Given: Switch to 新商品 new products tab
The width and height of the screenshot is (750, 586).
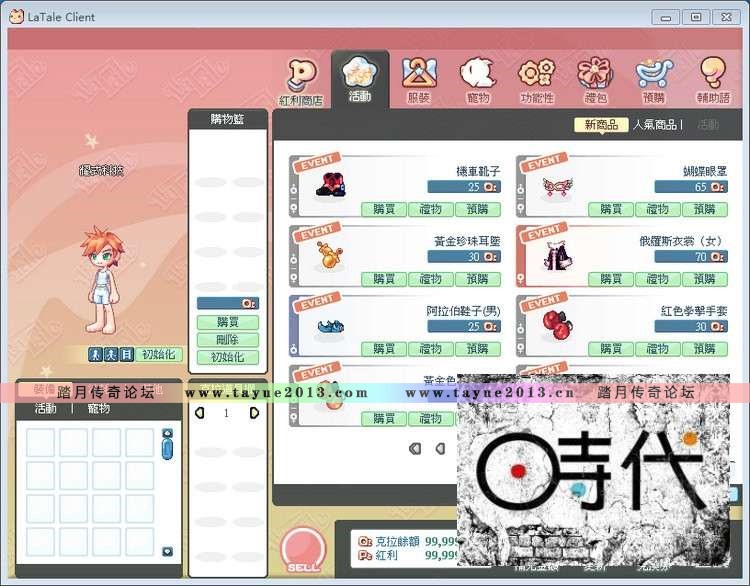Looking at the screenshot, I should tap(601, 125).
